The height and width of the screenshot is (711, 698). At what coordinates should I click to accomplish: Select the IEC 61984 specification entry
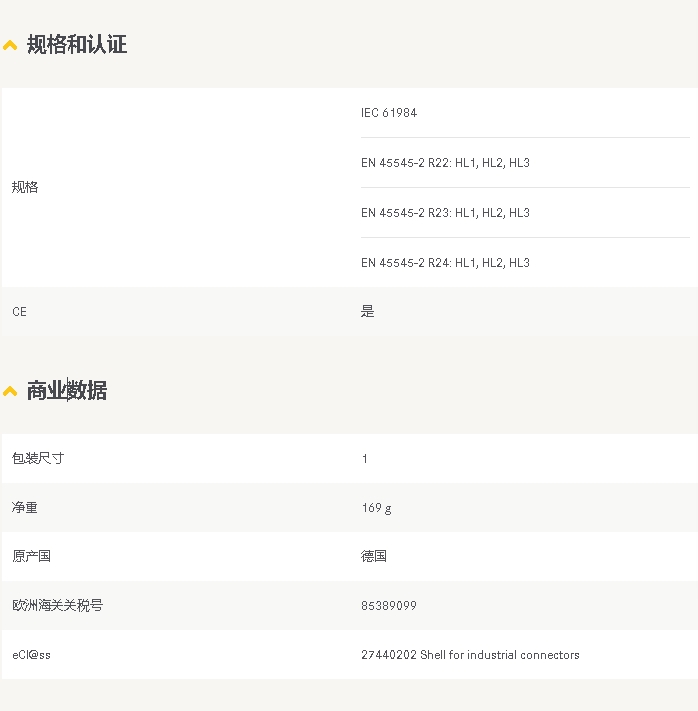389,113
